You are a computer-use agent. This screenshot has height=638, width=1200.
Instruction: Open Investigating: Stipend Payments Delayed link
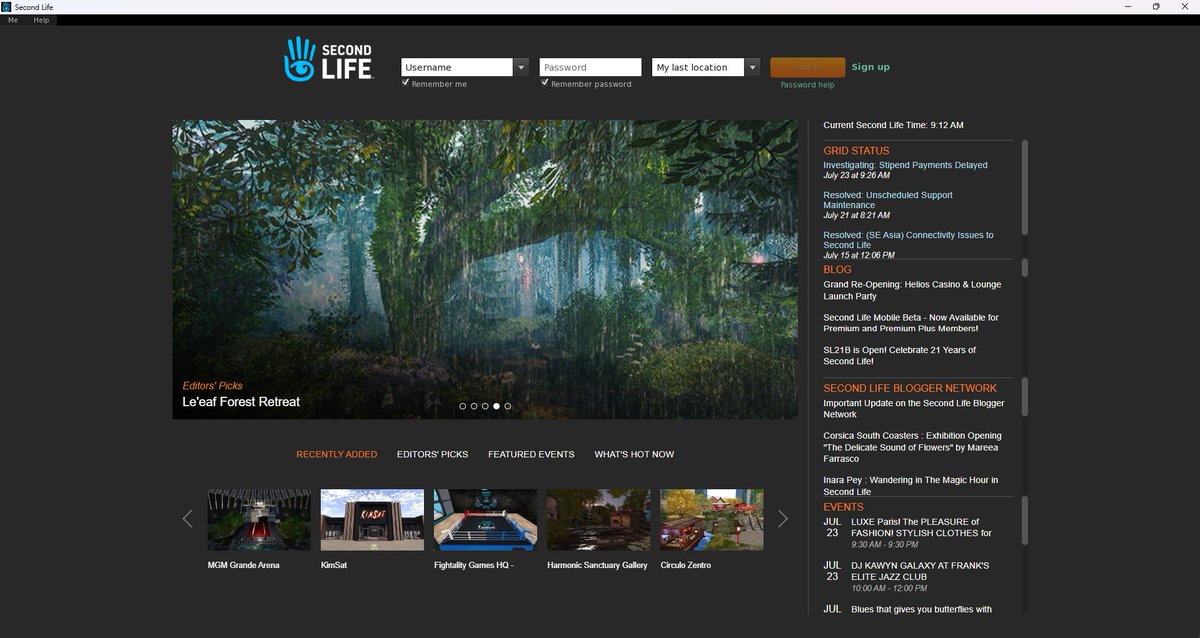(x=905, y=165)
